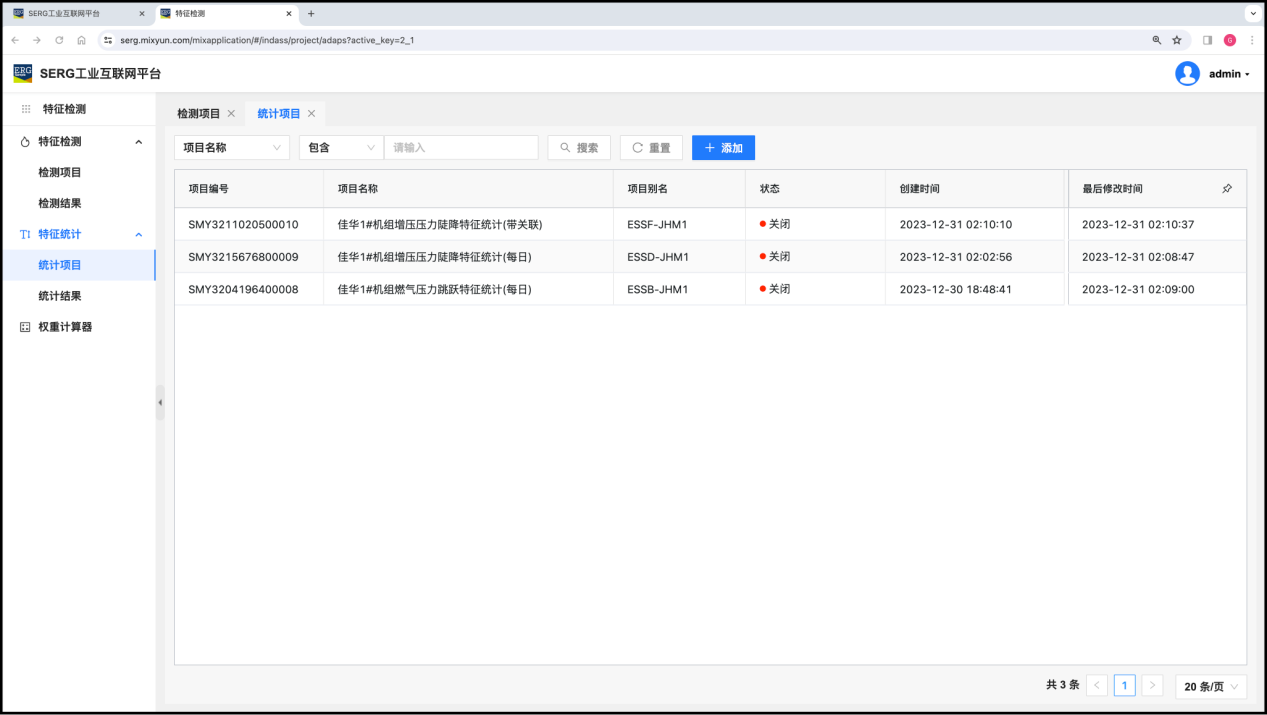Click the sidebar collapse handle arrow
This screenshot has width=1267, height=715.
(160, 402)
